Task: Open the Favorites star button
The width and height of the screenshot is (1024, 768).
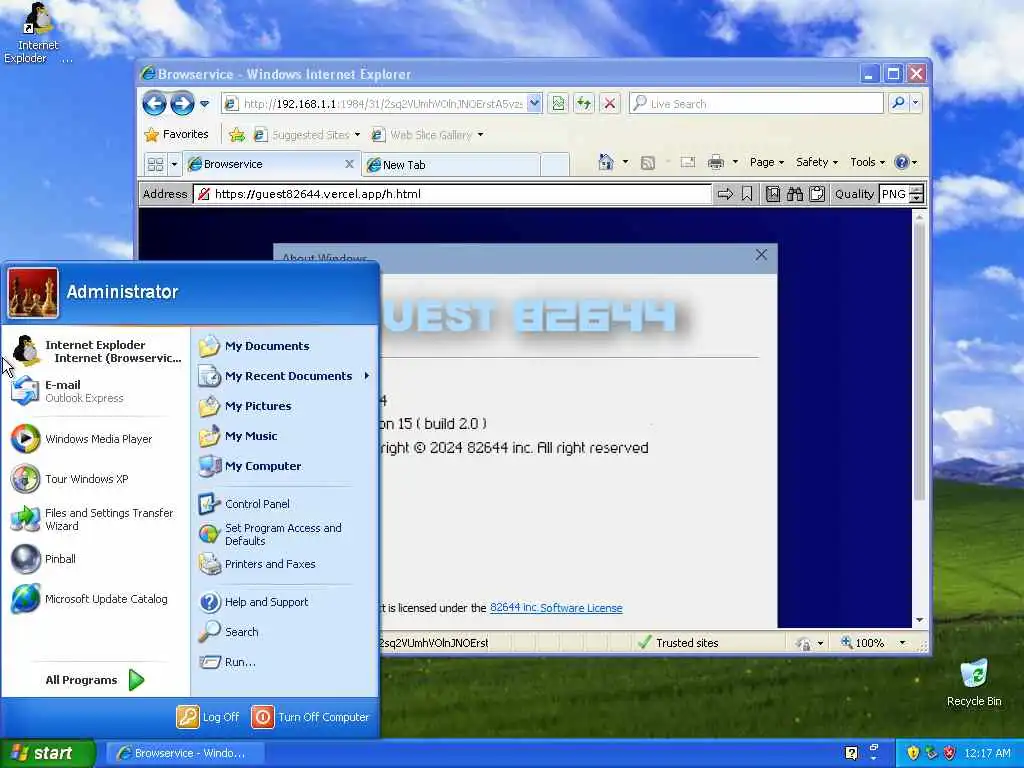Action: (x=176, y=135)
